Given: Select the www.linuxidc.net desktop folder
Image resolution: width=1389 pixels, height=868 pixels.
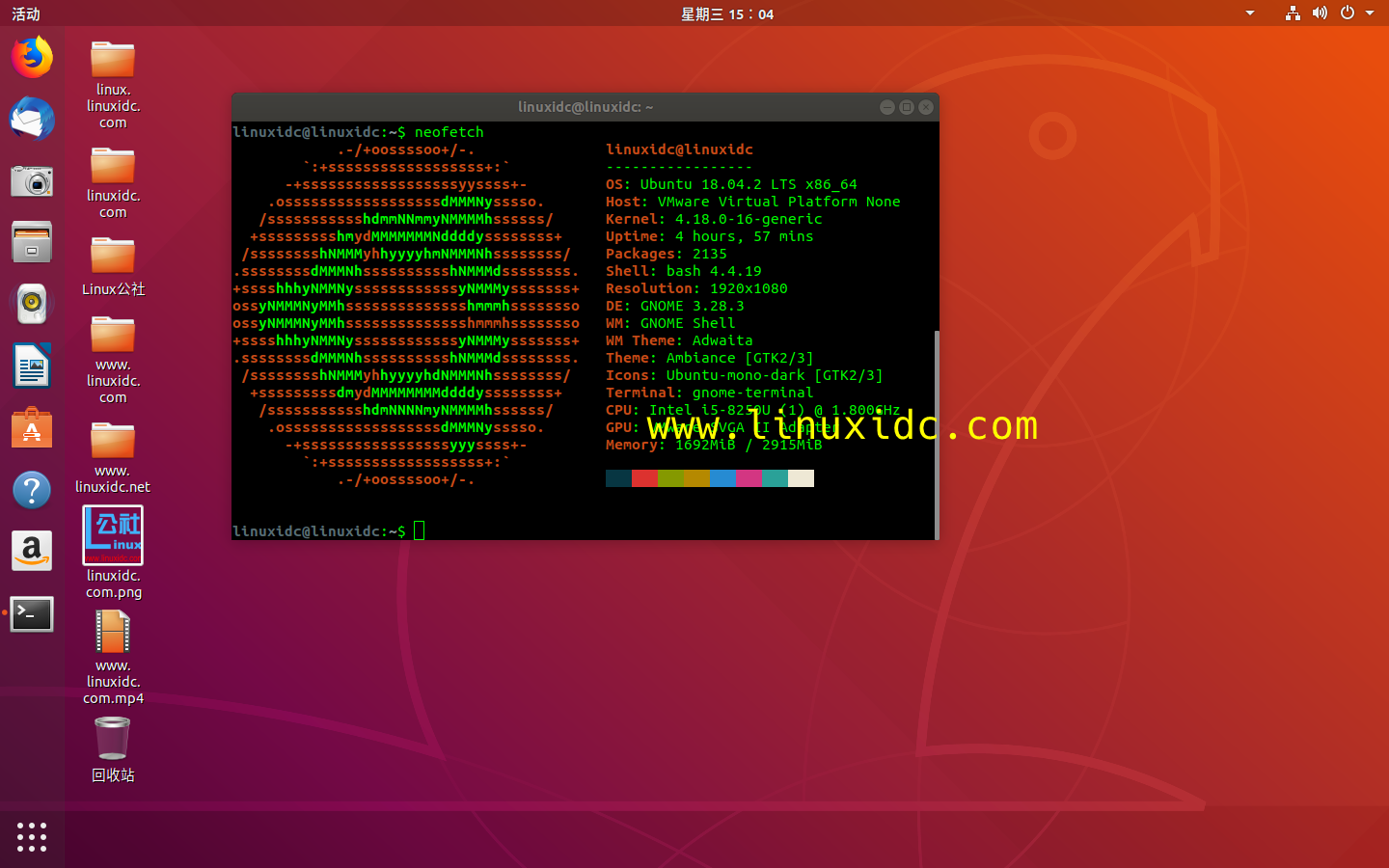Looking at the screenshot, I should click(113, 457).
